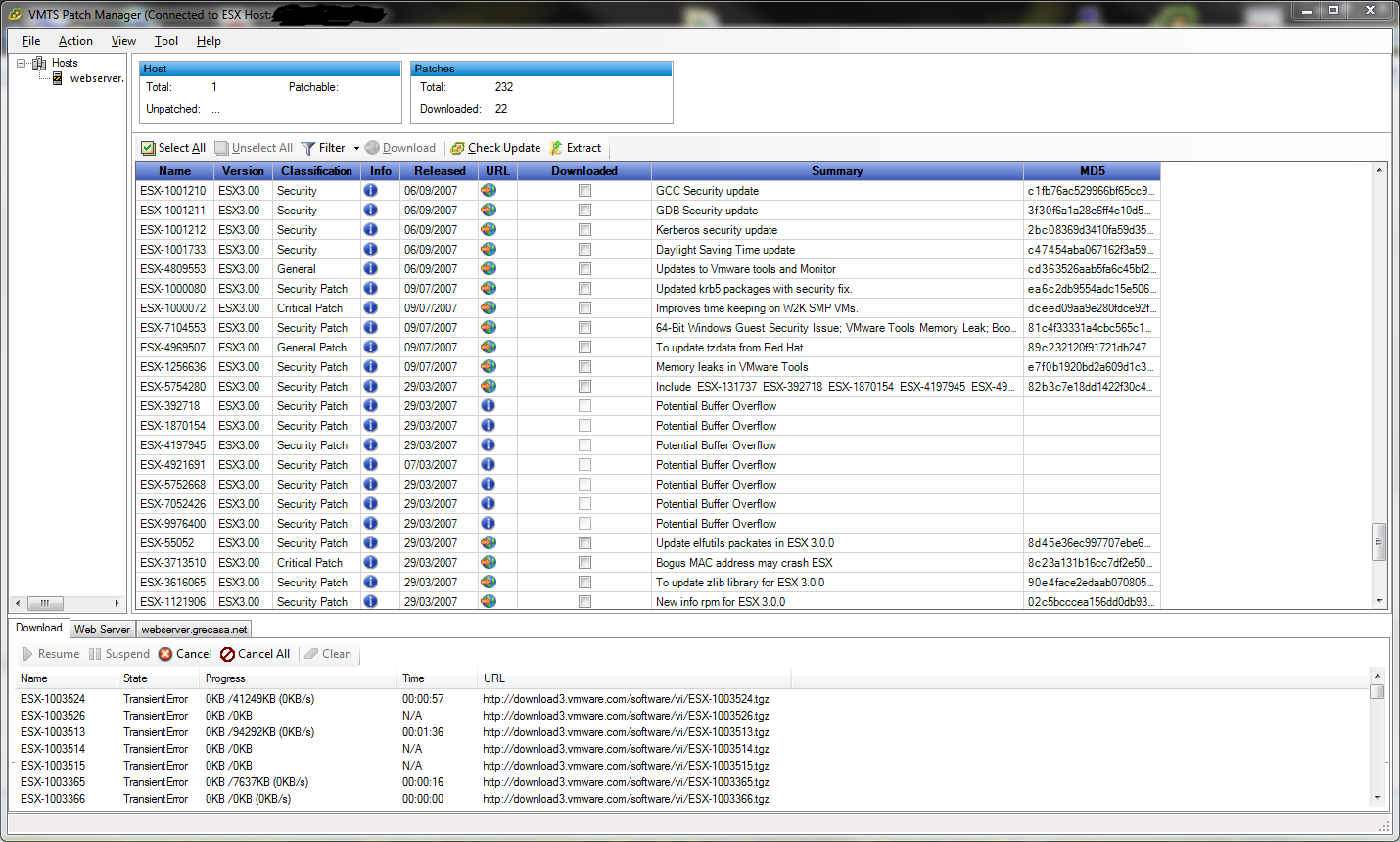This screenshot has width=1400, height=842.
Task: Click the Check Update toolbar icon
Action: point(457,148)
